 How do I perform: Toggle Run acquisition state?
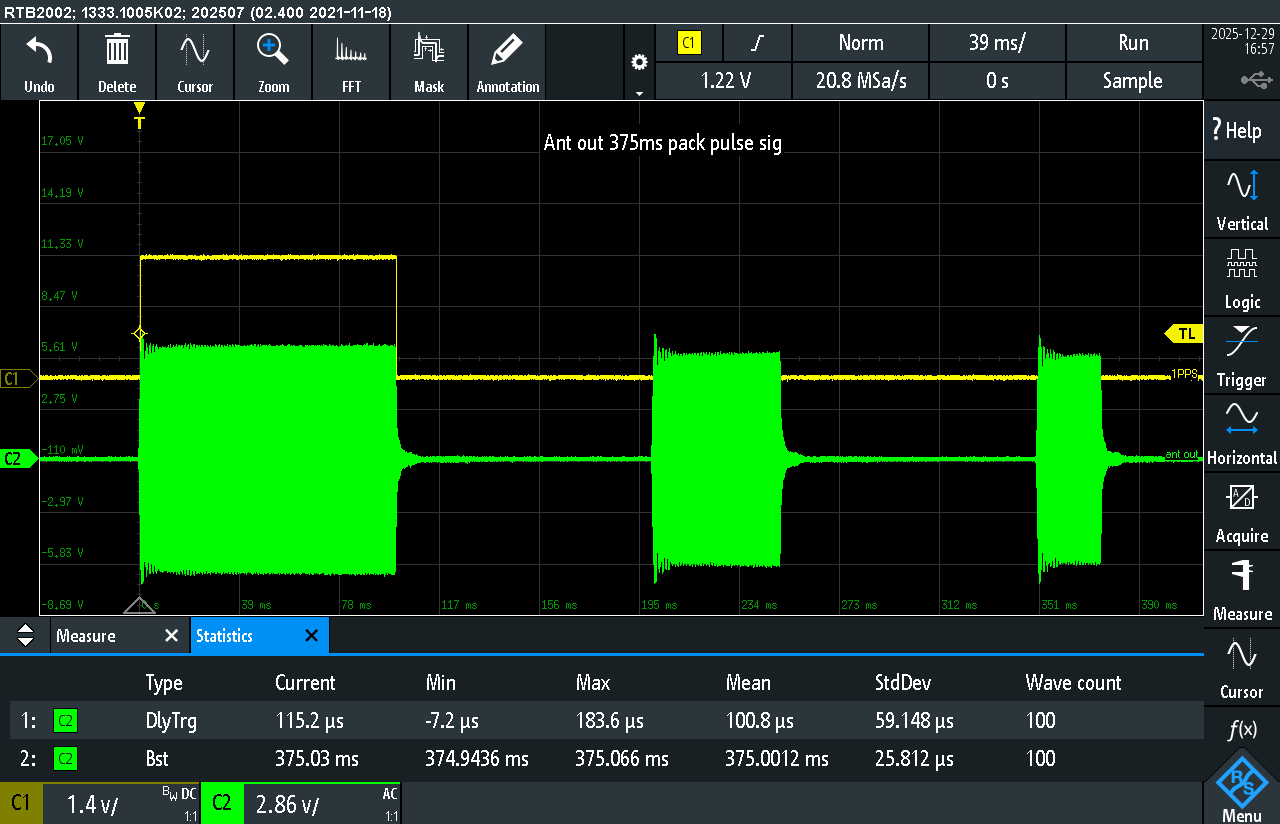(x=1133, y=43)
